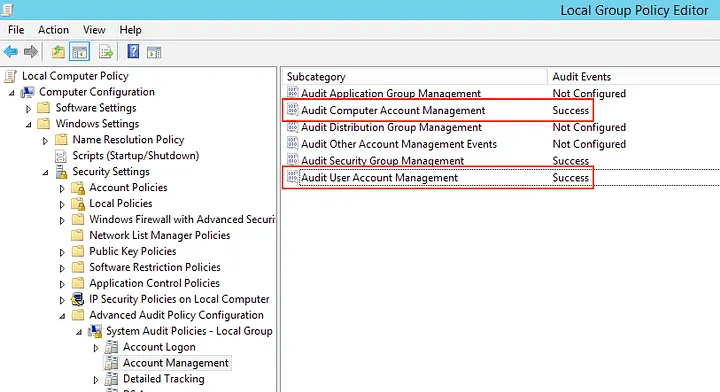Expand the Account Logon node arrow
The image size is (720, 392).
[x=96, y=348]
